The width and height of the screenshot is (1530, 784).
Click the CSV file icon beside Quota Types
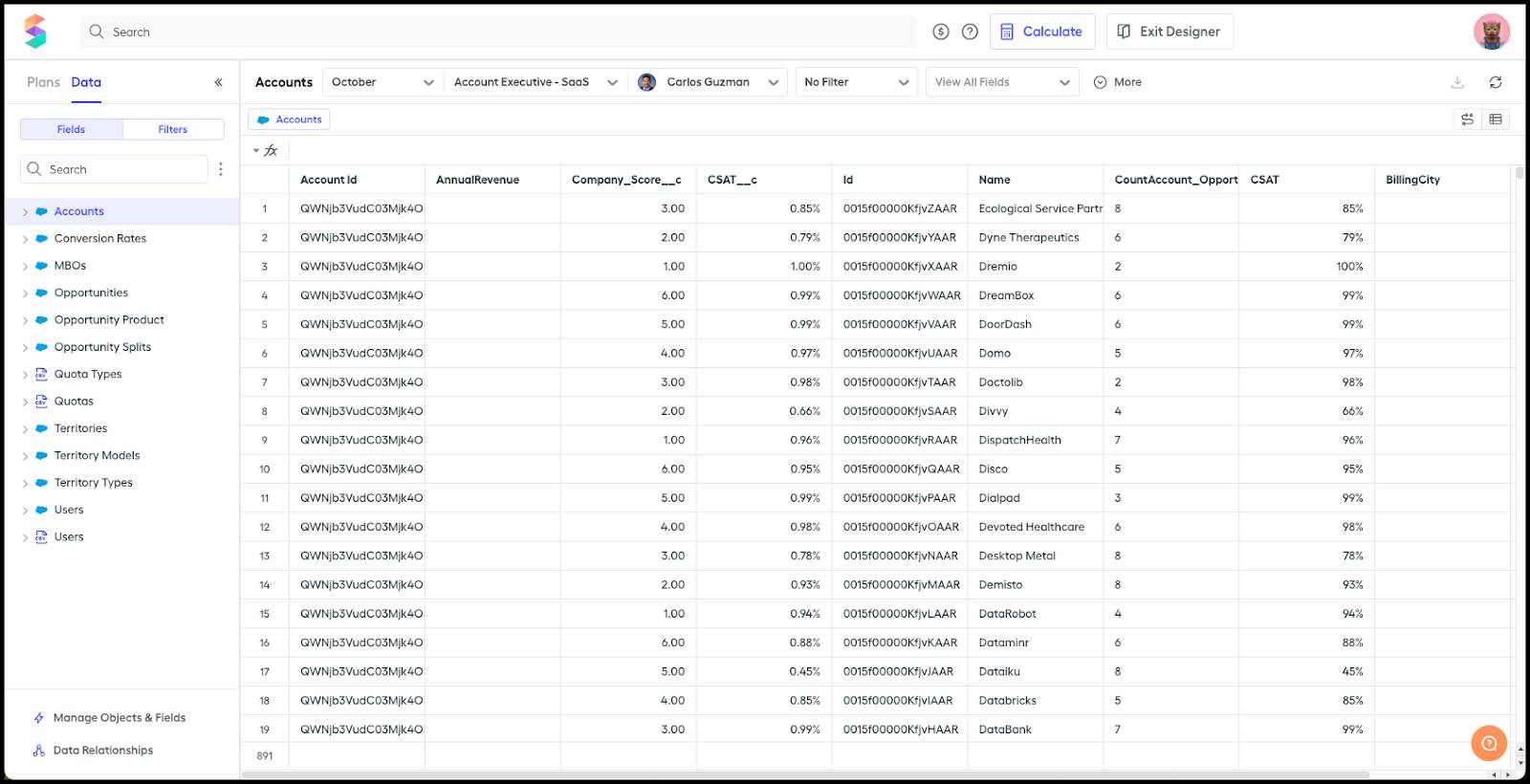click(x=41, y=374)
